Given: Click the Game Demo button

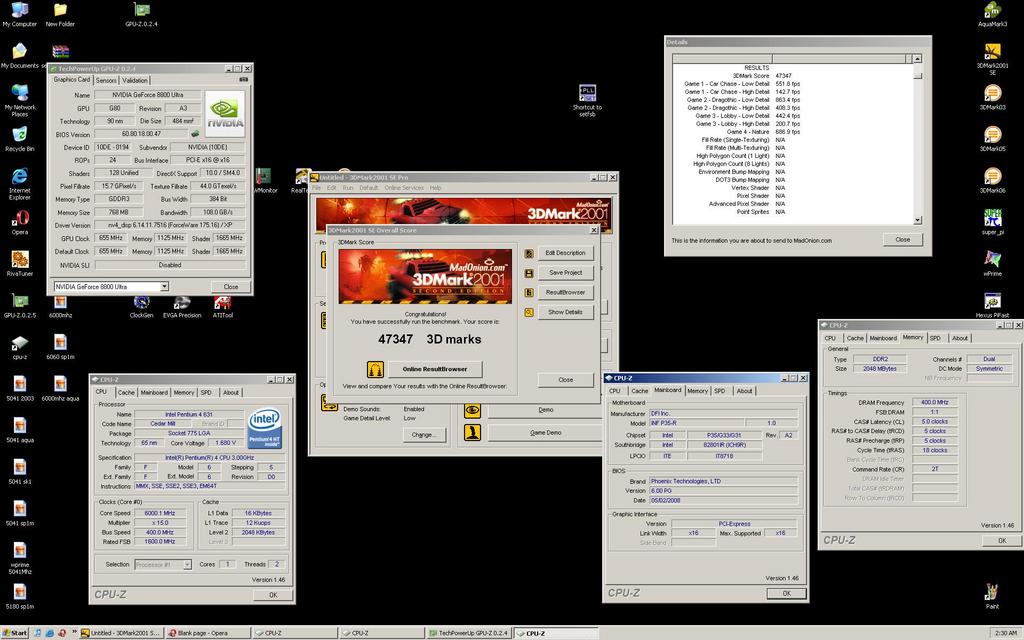Looking at the screenshot, I should (545, 432).
